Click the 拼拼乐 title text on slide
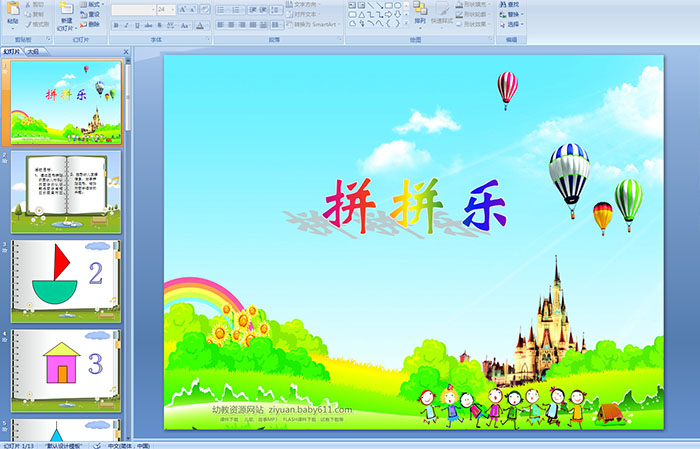Viewport: 700px width, 449px height. click(x=415, y=206)
